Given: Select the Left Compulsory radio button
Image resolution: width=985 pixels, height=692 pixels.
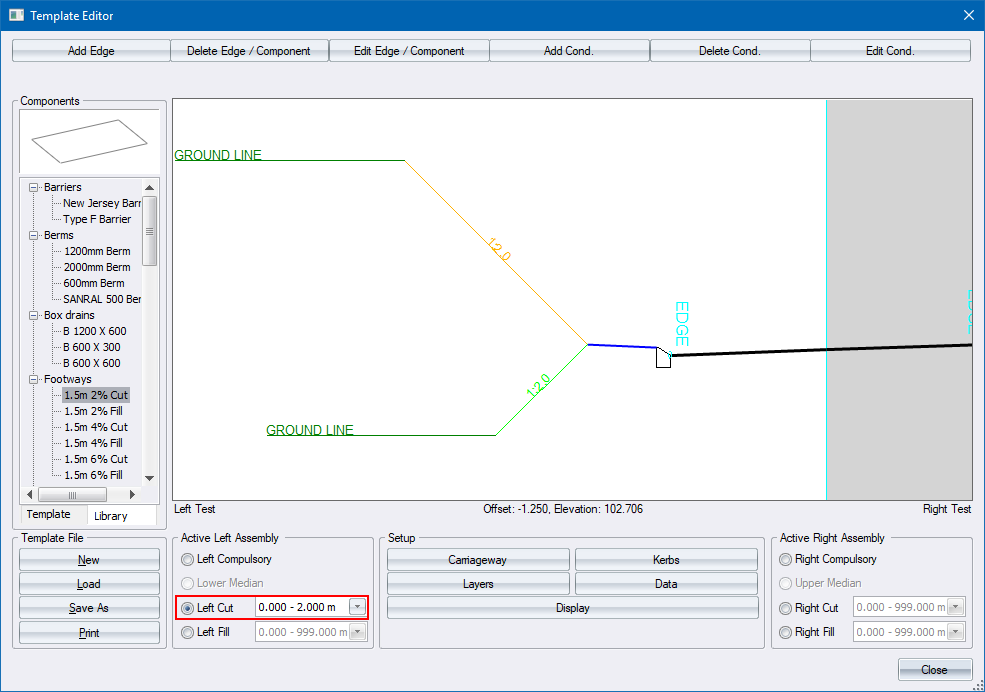Looking at the screenshot, I should [188, 560].
